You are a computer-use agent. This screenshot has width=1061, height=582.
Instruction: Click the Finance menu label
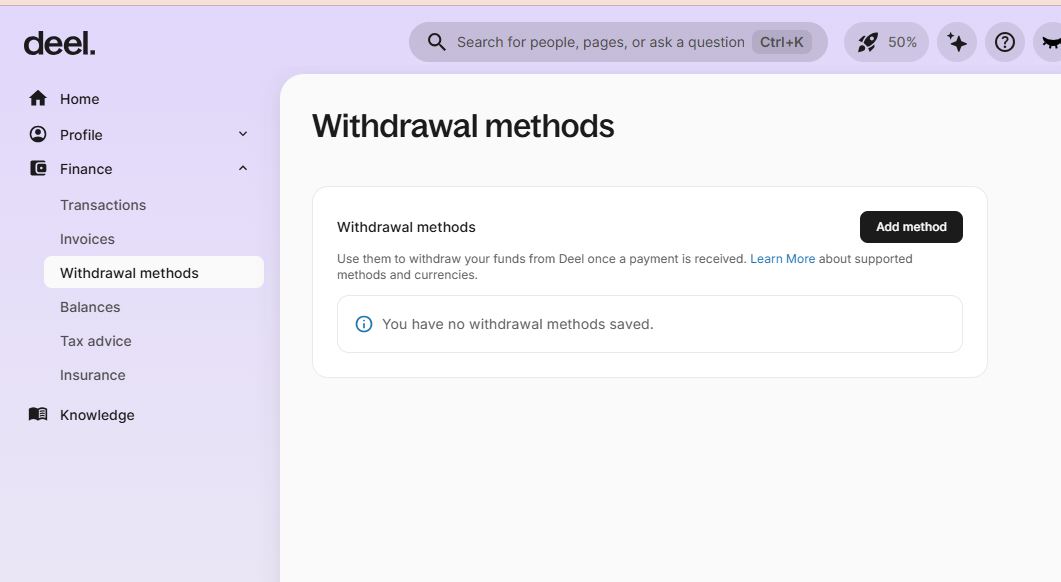pos(86,169)
